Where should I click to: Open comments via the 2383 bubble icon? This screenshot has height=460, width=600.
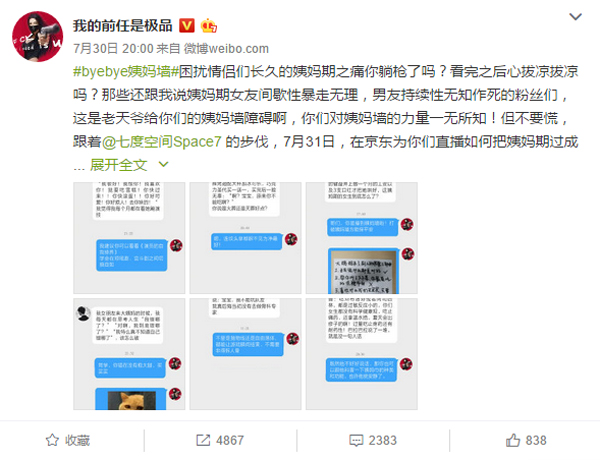pos(373,440)
